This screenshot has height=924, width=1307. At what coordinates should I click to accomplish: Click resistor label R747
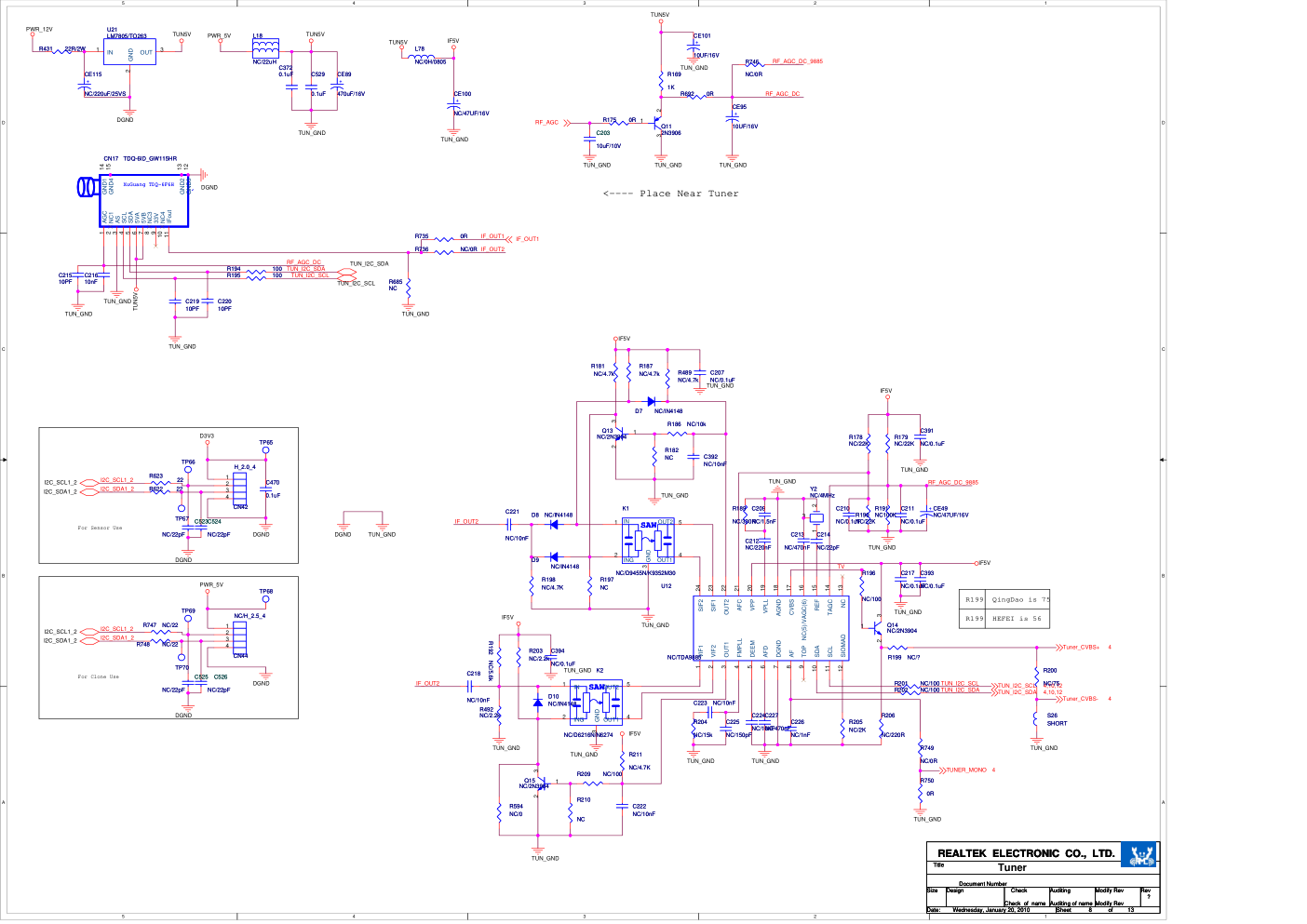click(x=150, y=625)
